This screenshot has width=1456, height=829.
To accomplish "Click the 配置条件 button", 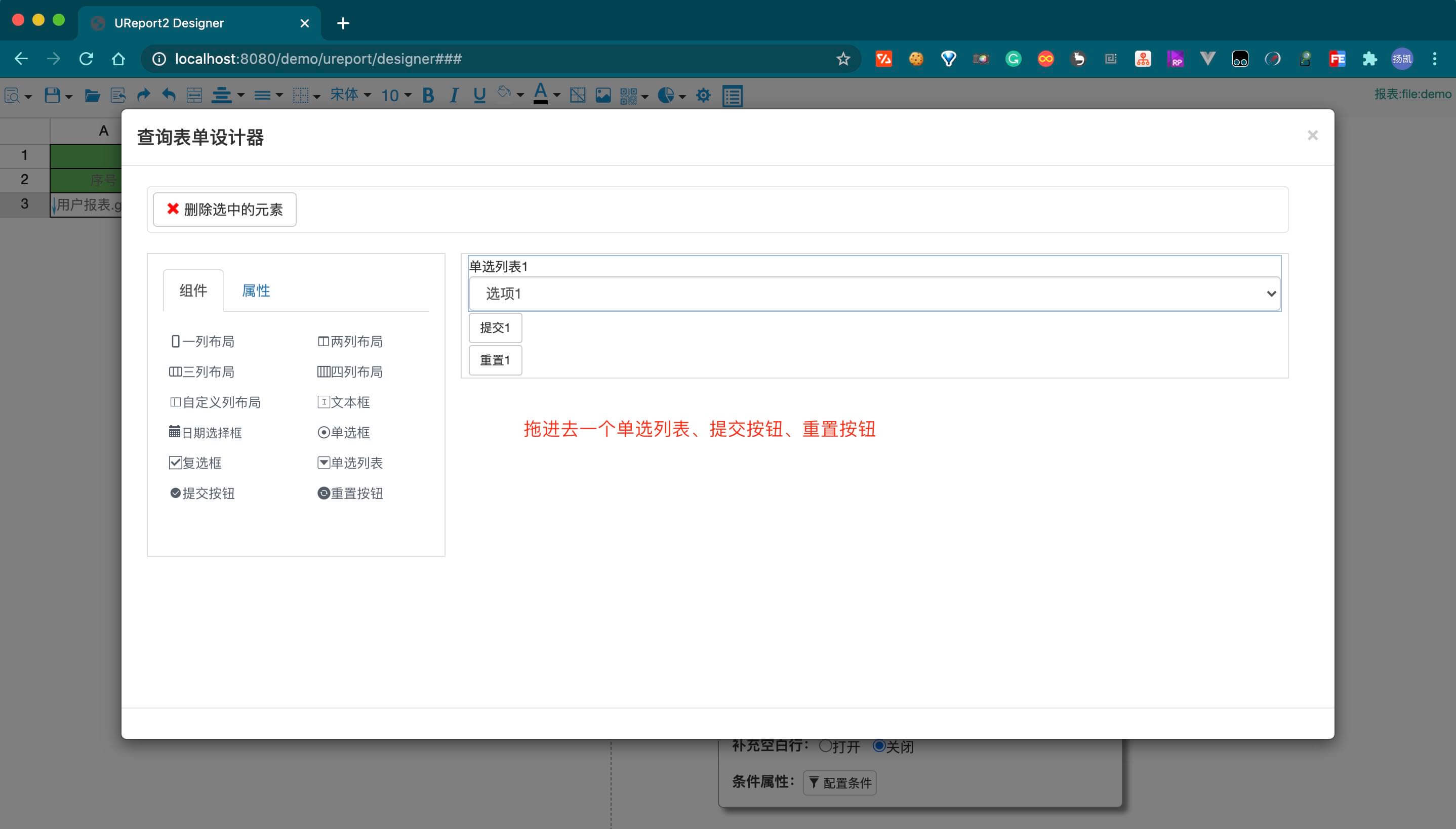I will point(839,783).
